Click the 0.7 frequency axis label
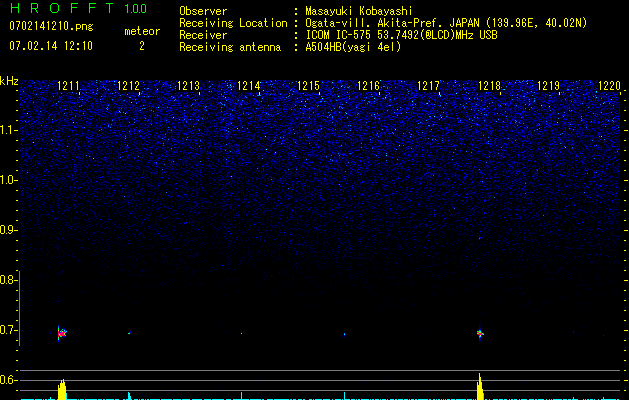Screen dimensions: 629x400 click(x=8, y=330)
